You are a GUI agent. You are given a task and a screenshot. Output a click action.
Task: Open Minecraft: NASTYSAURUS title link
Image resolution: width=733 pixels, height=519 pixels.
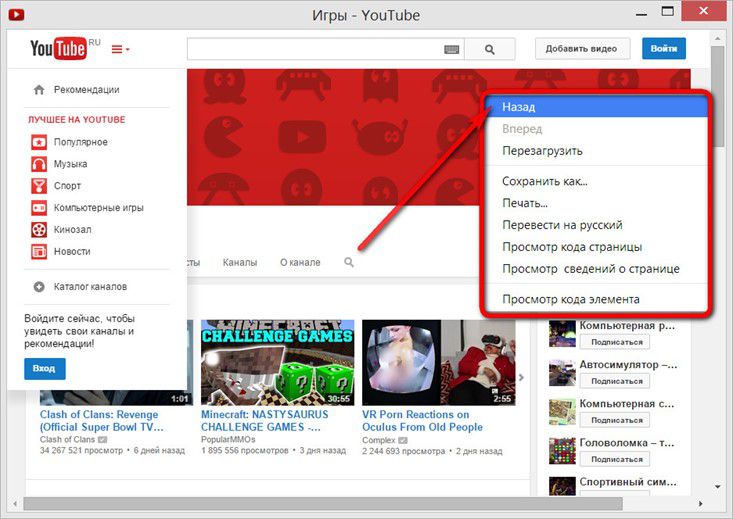[x=265, y=421]
